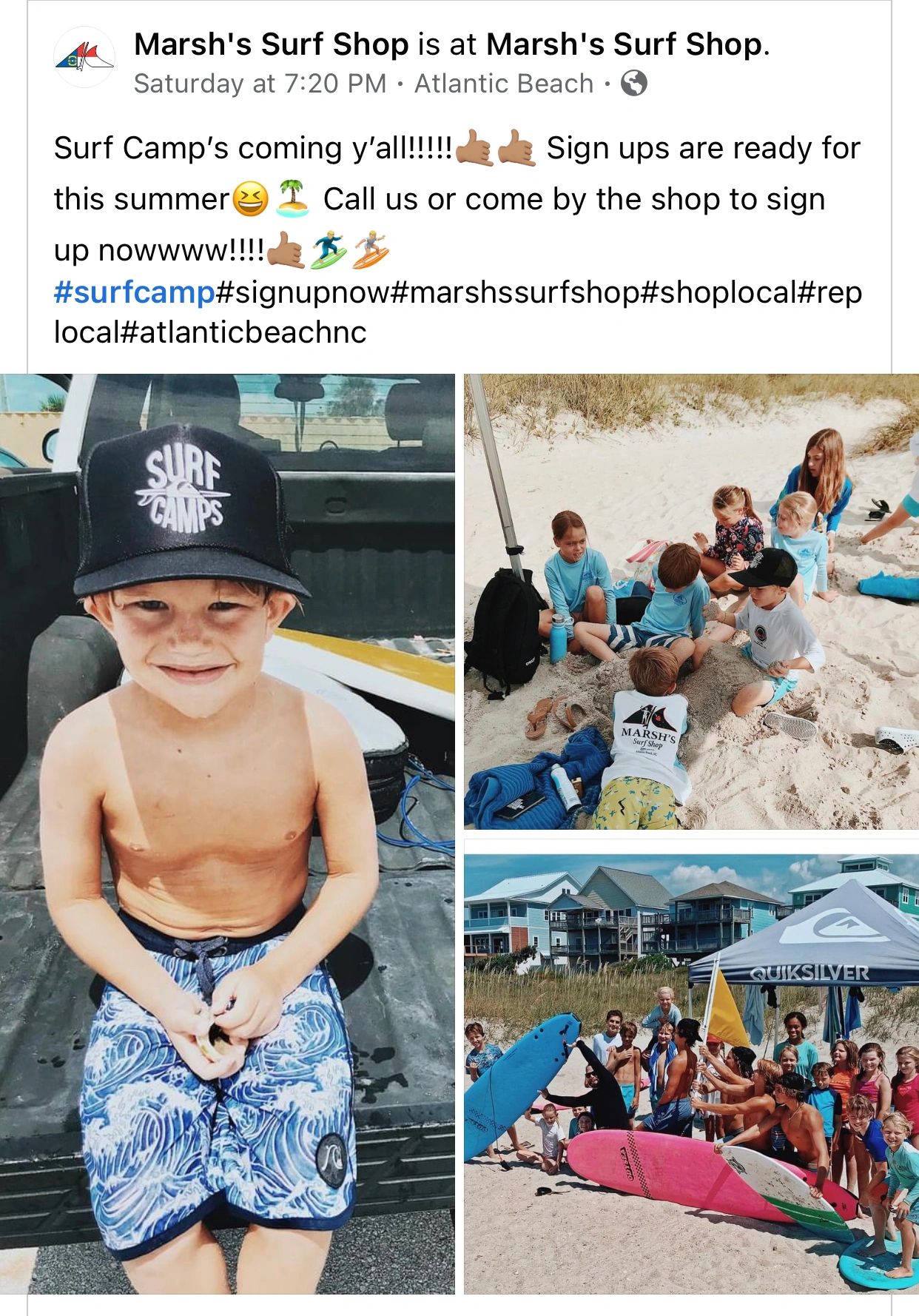This screenshot has height=1316, width=919.
Task: Open the Marsh's Surf Shop page name
Action: point(272,44)
